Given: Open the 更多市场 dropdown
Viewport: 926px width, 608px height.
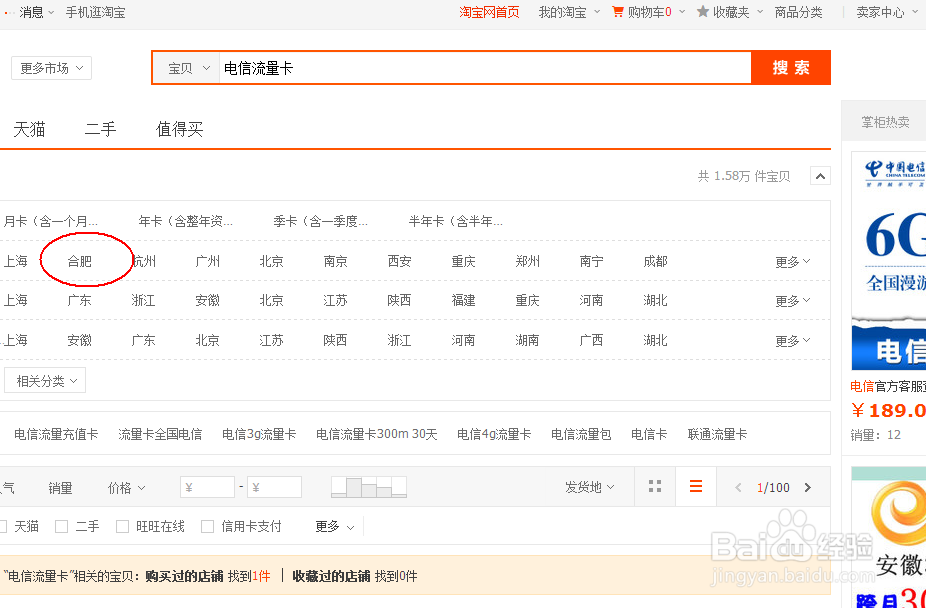Looking at the screenshot, I should pyautogui.click(x=51, y=68).
